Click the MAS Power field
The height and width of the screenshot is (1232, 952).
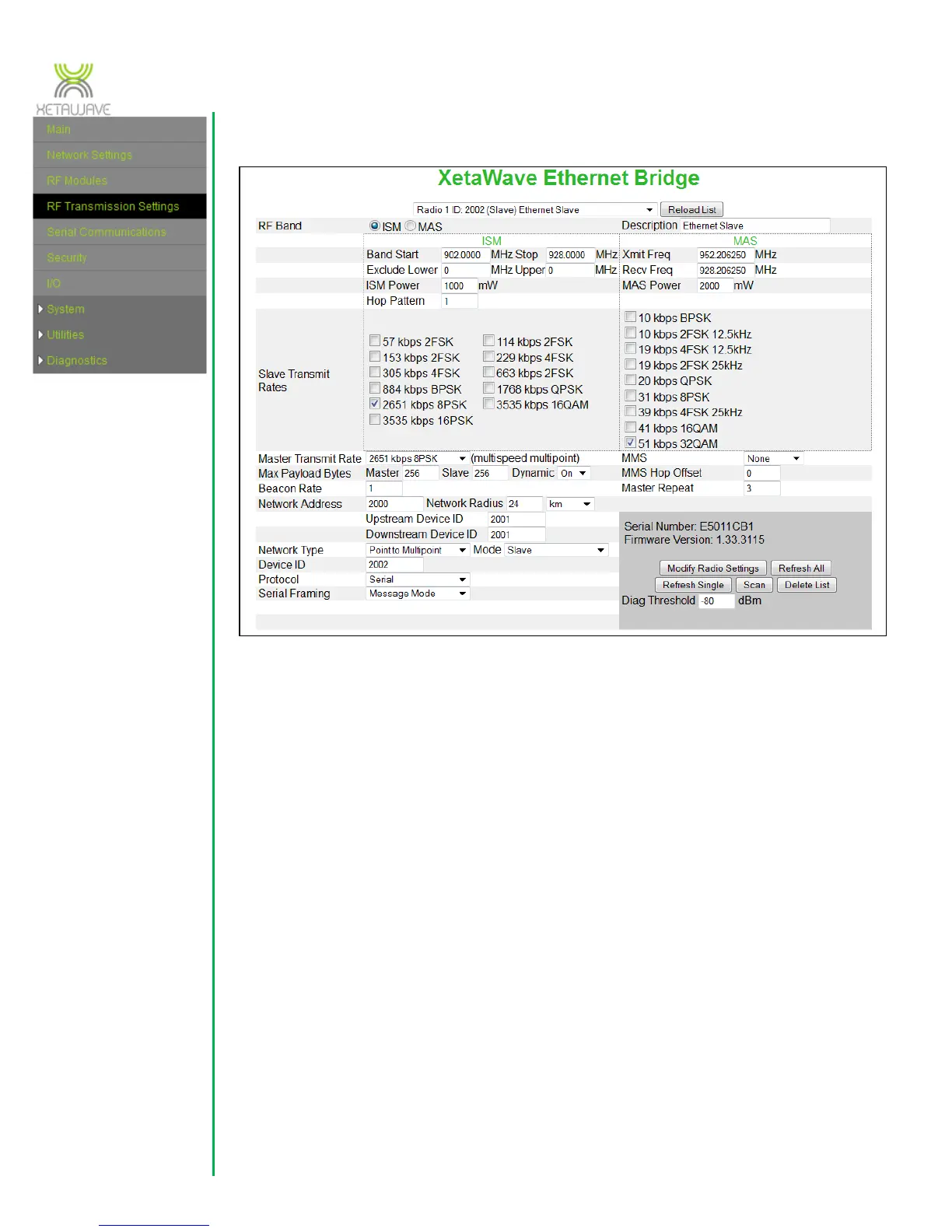[x=714, y=286]
